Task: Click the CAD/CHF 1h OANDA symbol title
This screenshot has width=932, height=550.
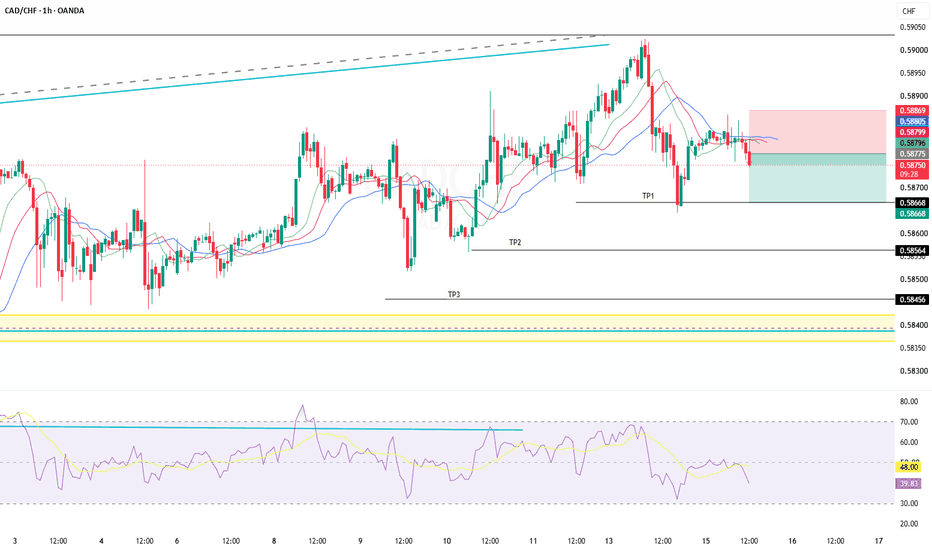Action: pyautogui.click(x=45, y=11)
